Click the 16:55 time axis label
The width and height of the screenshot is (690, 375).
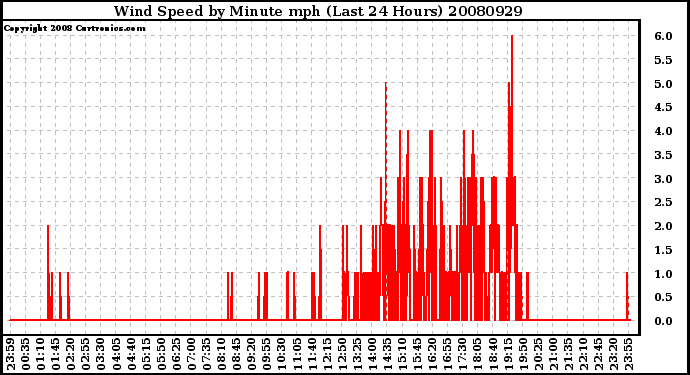click(x=447, y=354)
